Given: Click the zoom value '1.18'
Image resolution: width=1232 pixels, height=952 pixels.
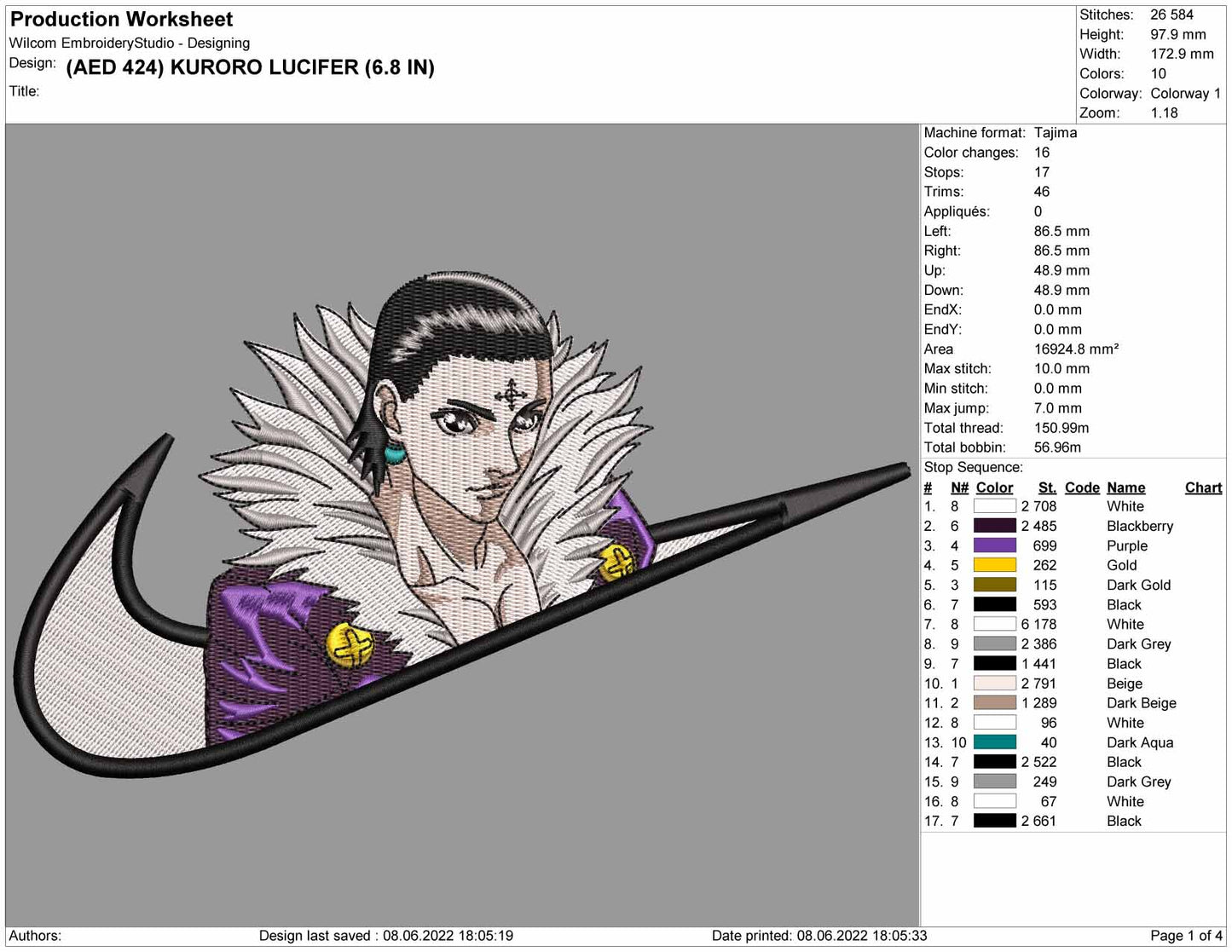Looking at the screenshot, I should click(1164, 113).
